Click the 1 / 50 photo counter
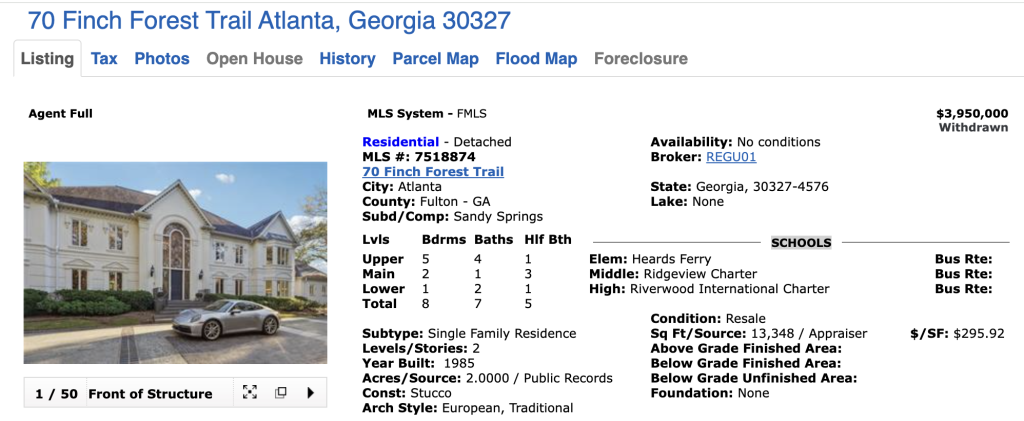The image size is (1024, 421). pyautogui.click(x=56, y=394)
